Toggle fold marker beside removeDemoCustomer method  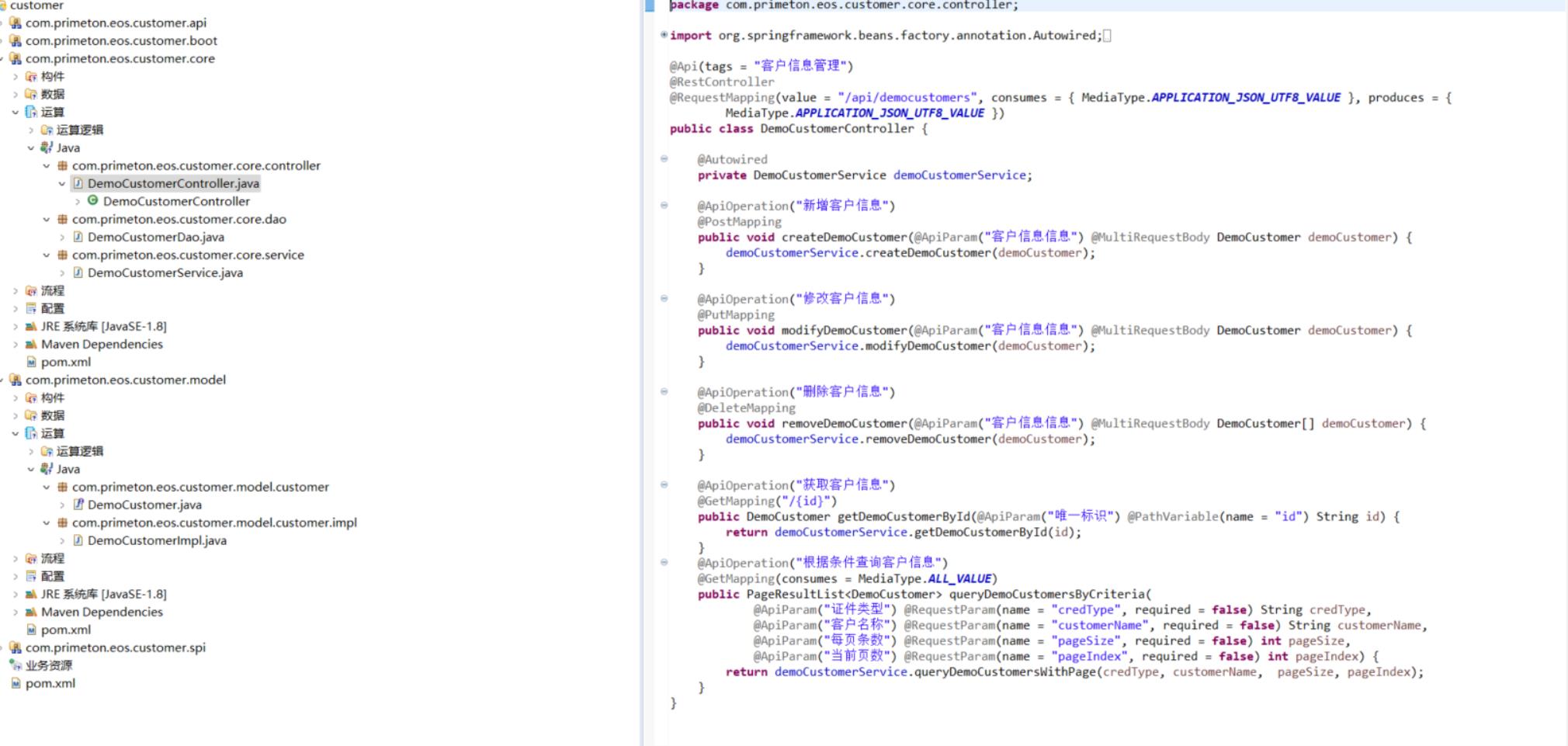664,392
